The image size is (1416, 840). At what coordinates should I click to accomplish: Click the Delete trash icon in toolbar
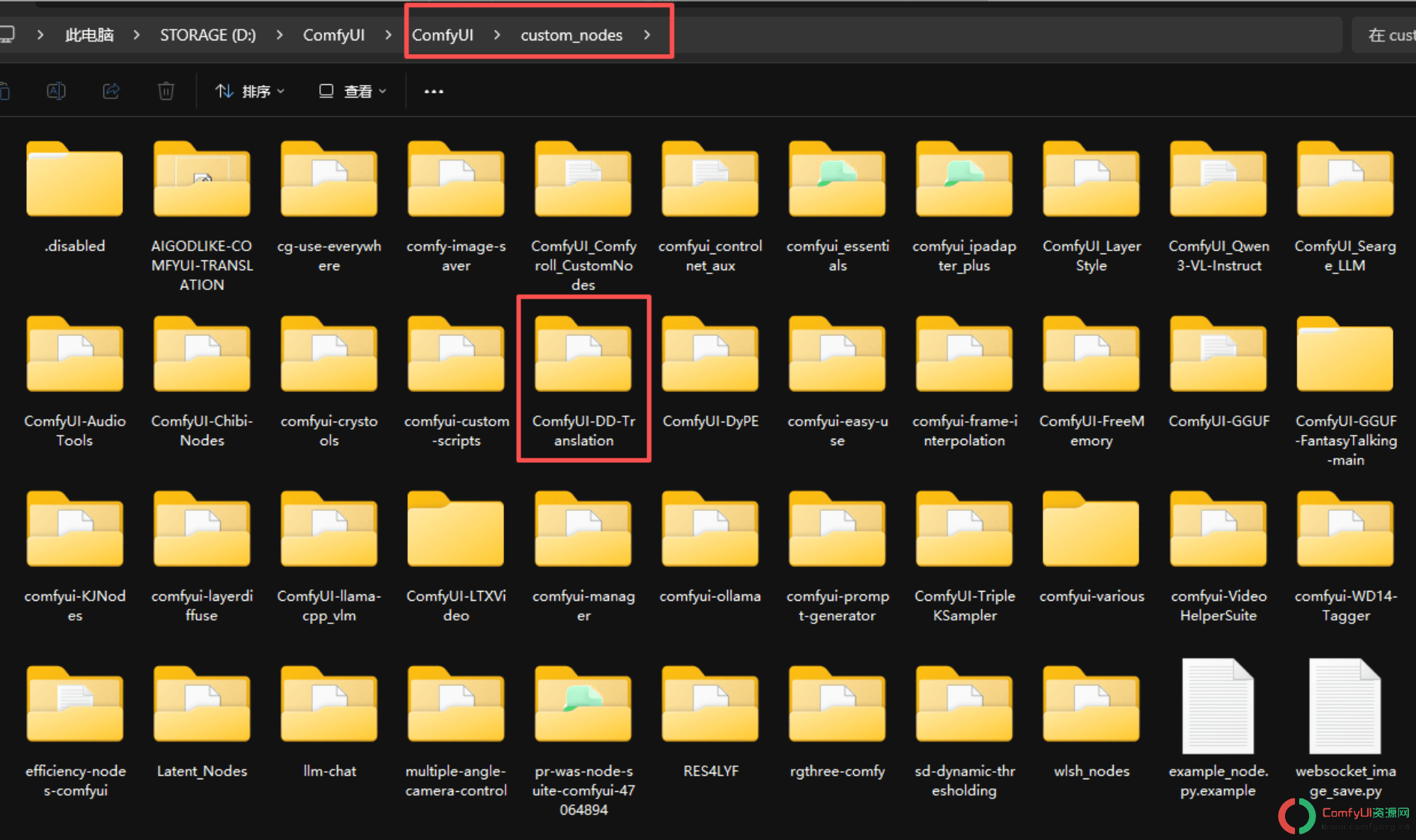click(x=166, y=91)
